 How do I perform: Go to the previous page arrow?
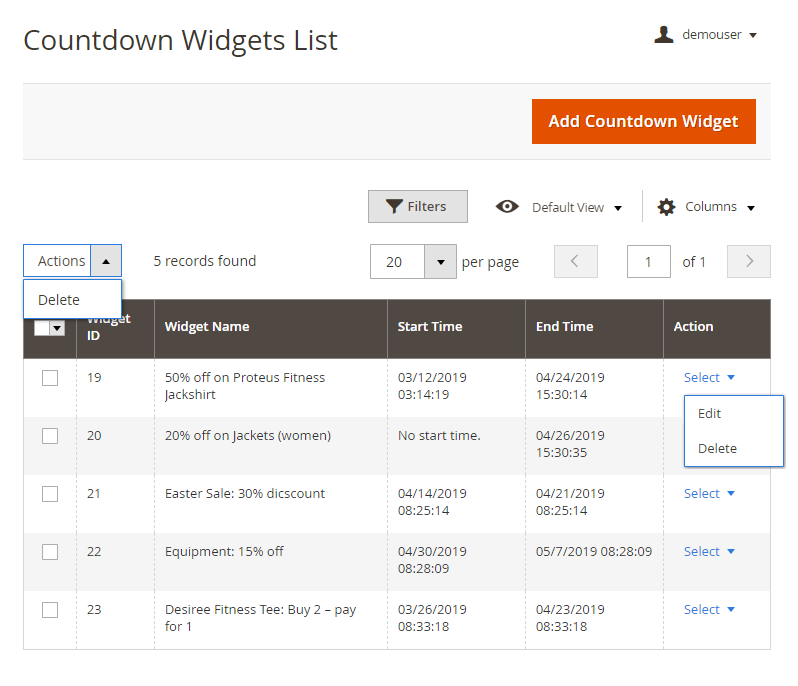tap(575, 262)
